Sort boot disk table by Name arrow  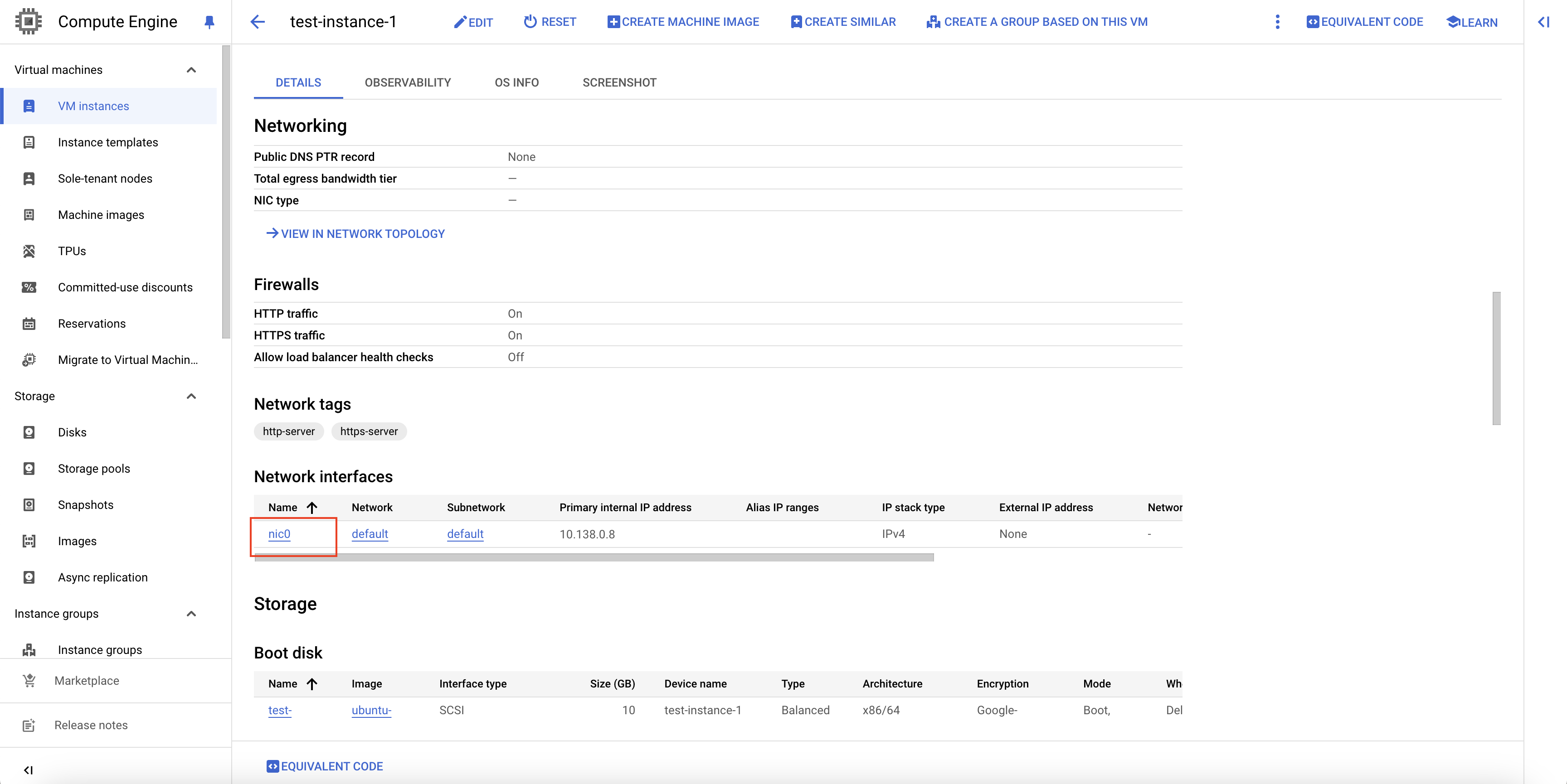click(x=312, y=684)
